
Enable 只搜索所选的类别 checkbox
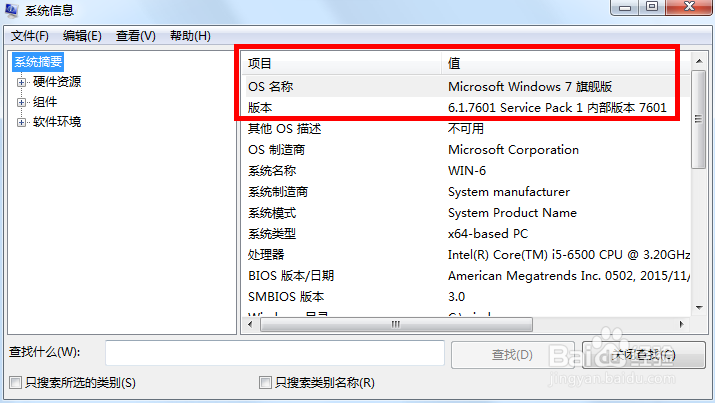coord(15,383)
